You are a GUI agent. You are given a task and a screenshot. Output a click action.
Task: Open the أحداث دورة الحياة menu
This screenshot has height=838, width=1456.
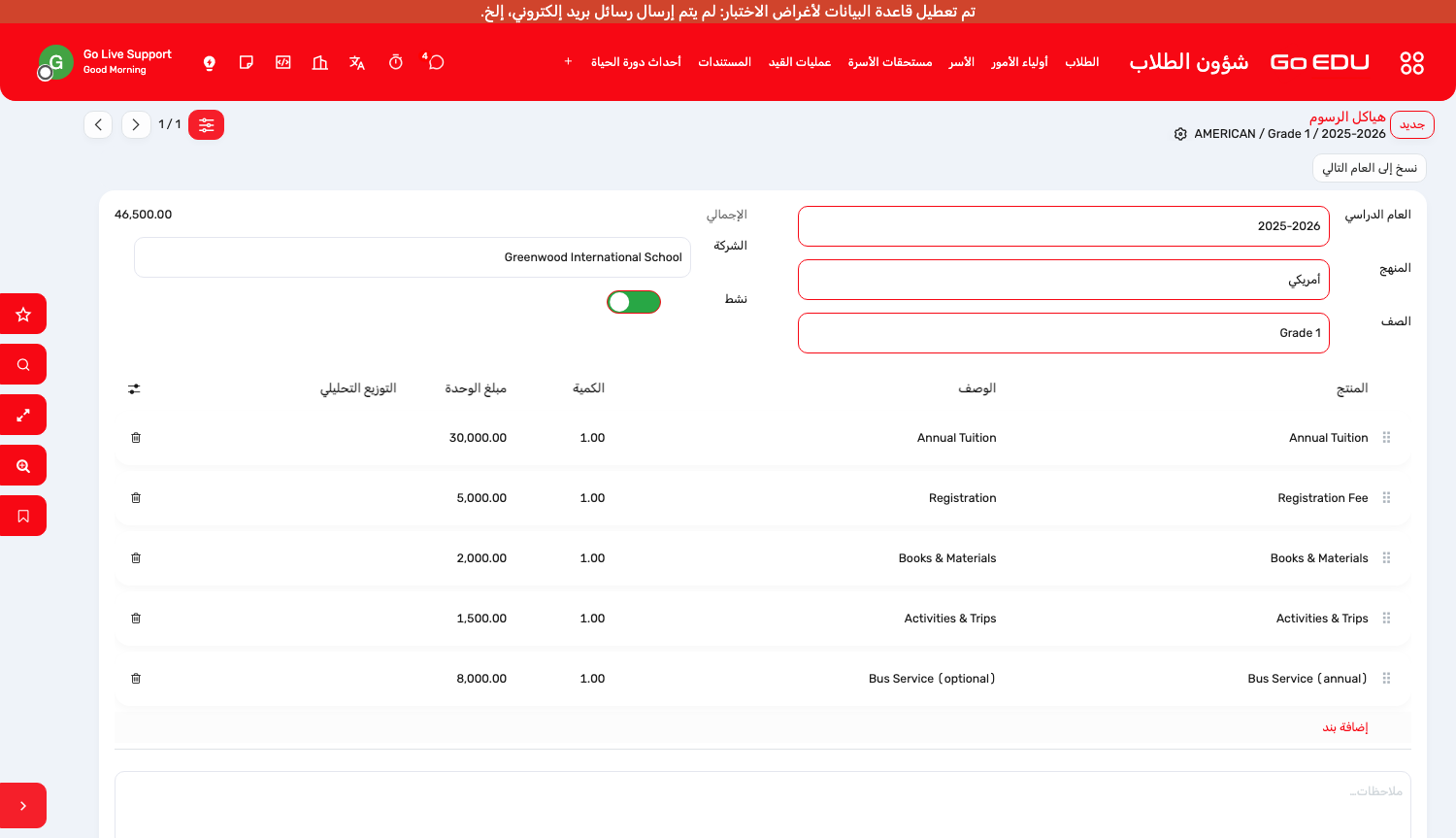637,62
